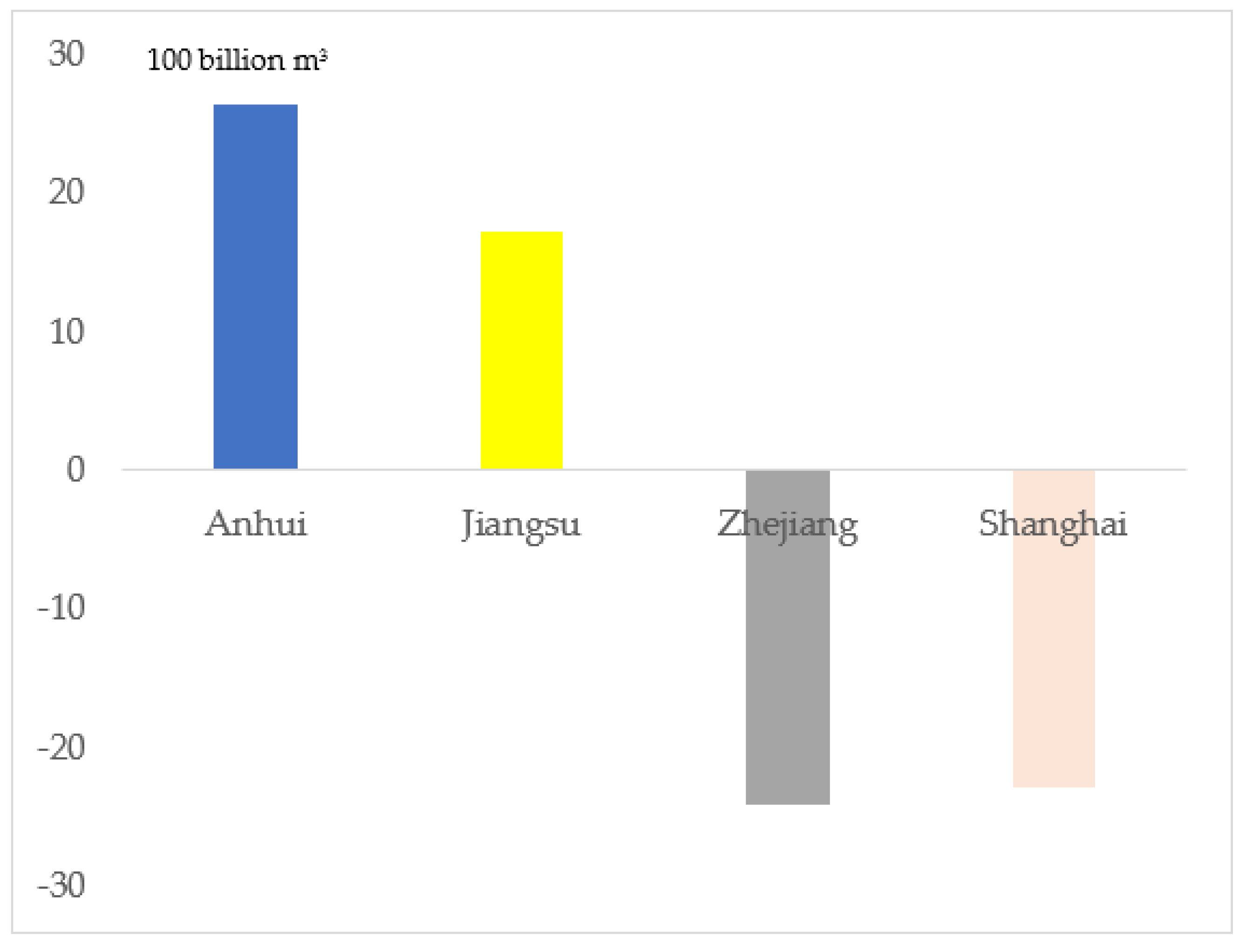Click the -20 y-axis tick label

pos(61,748)
